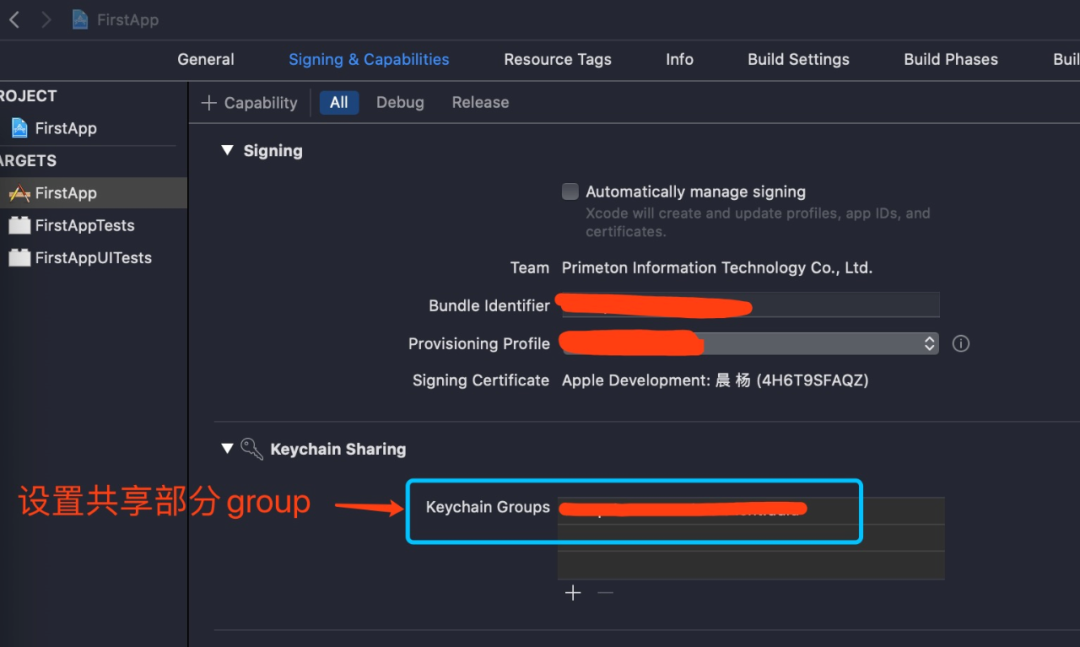Select the FirstApp target
The height and width of the screenshot is (647, 1080).
(93, 193)
